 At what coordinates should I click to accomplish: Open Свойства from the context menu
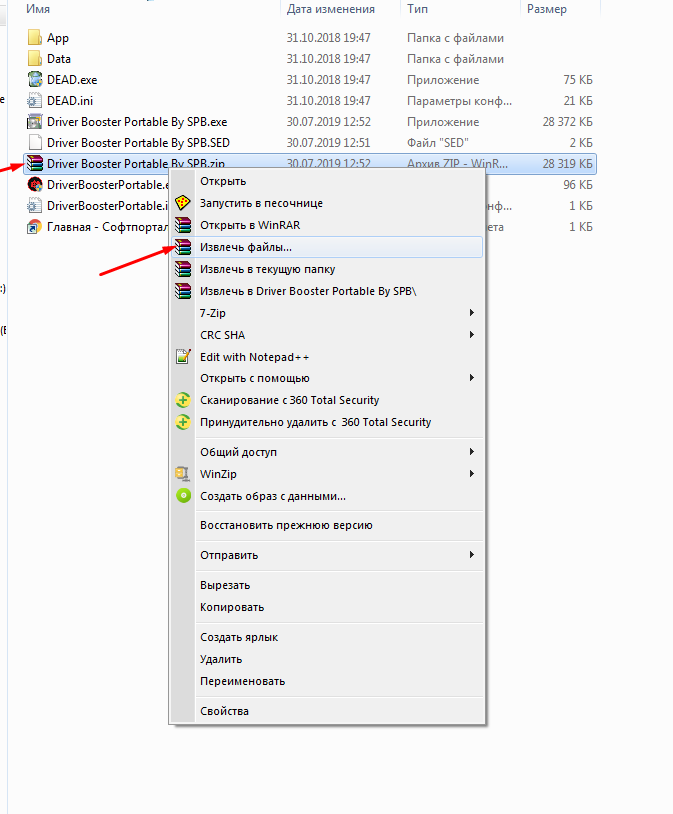pos(327,711)
